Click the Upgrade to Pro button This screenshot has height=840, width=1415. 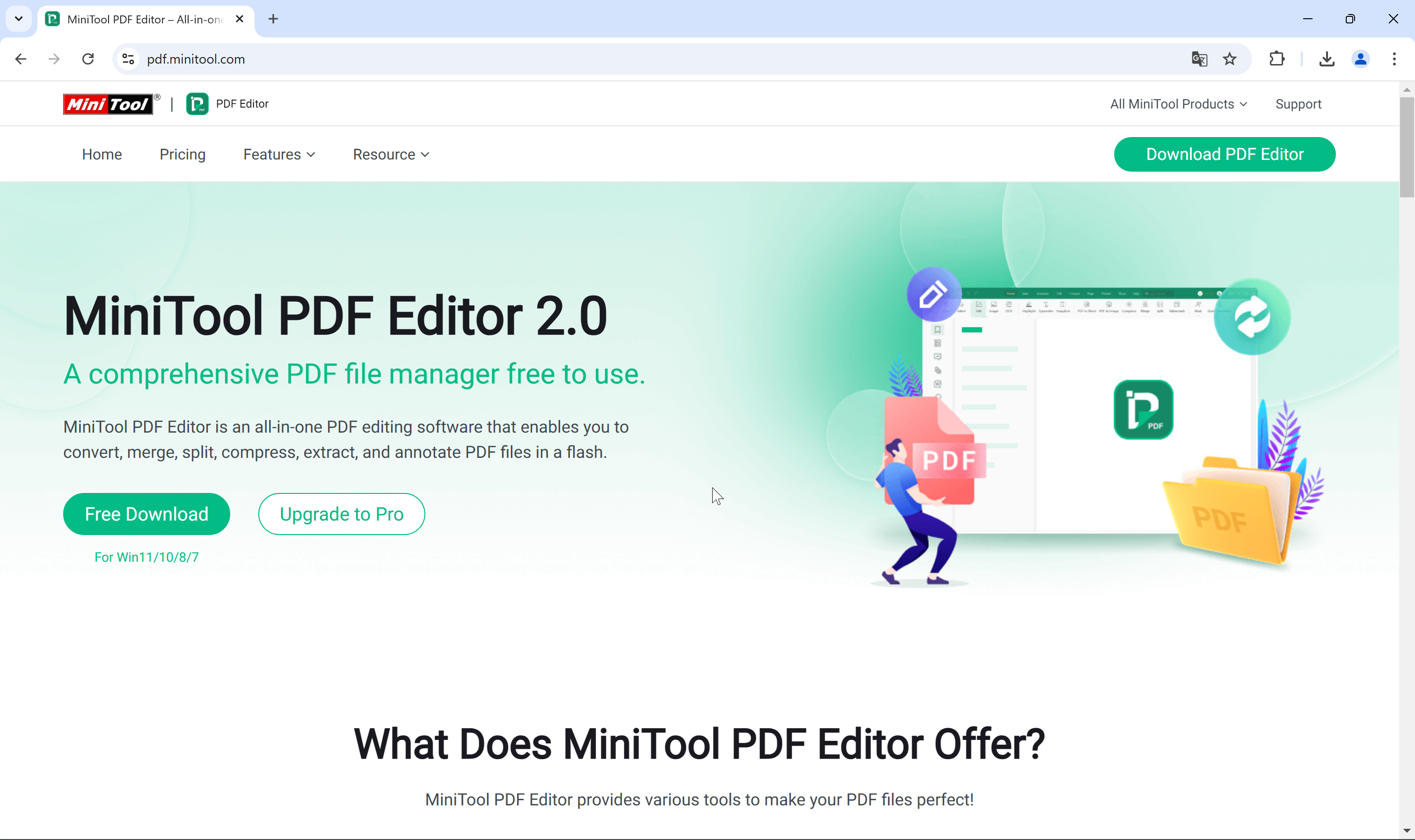(x=341, y=514)
